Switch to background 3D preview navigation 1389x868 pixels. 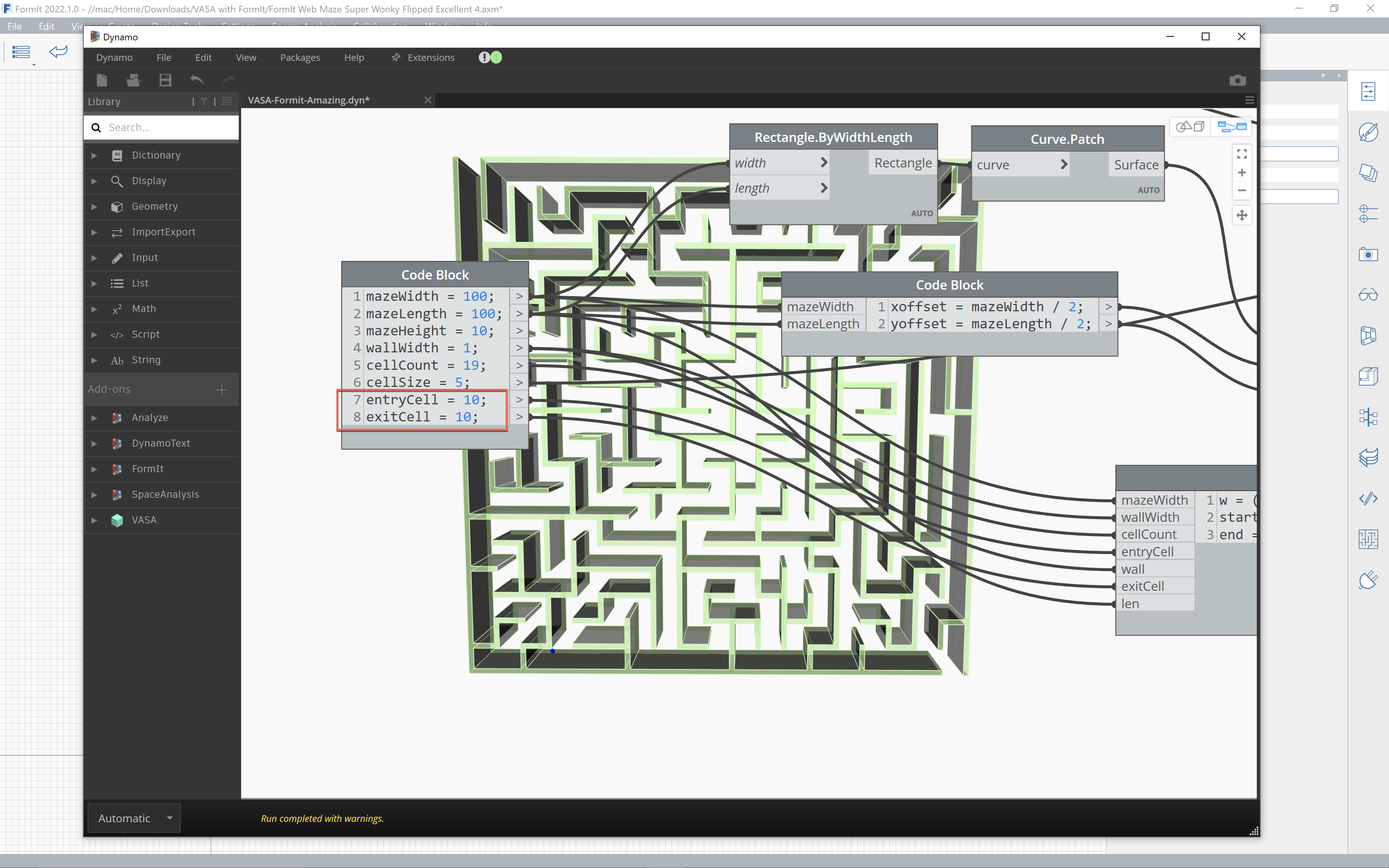[x=1190, y=126]
